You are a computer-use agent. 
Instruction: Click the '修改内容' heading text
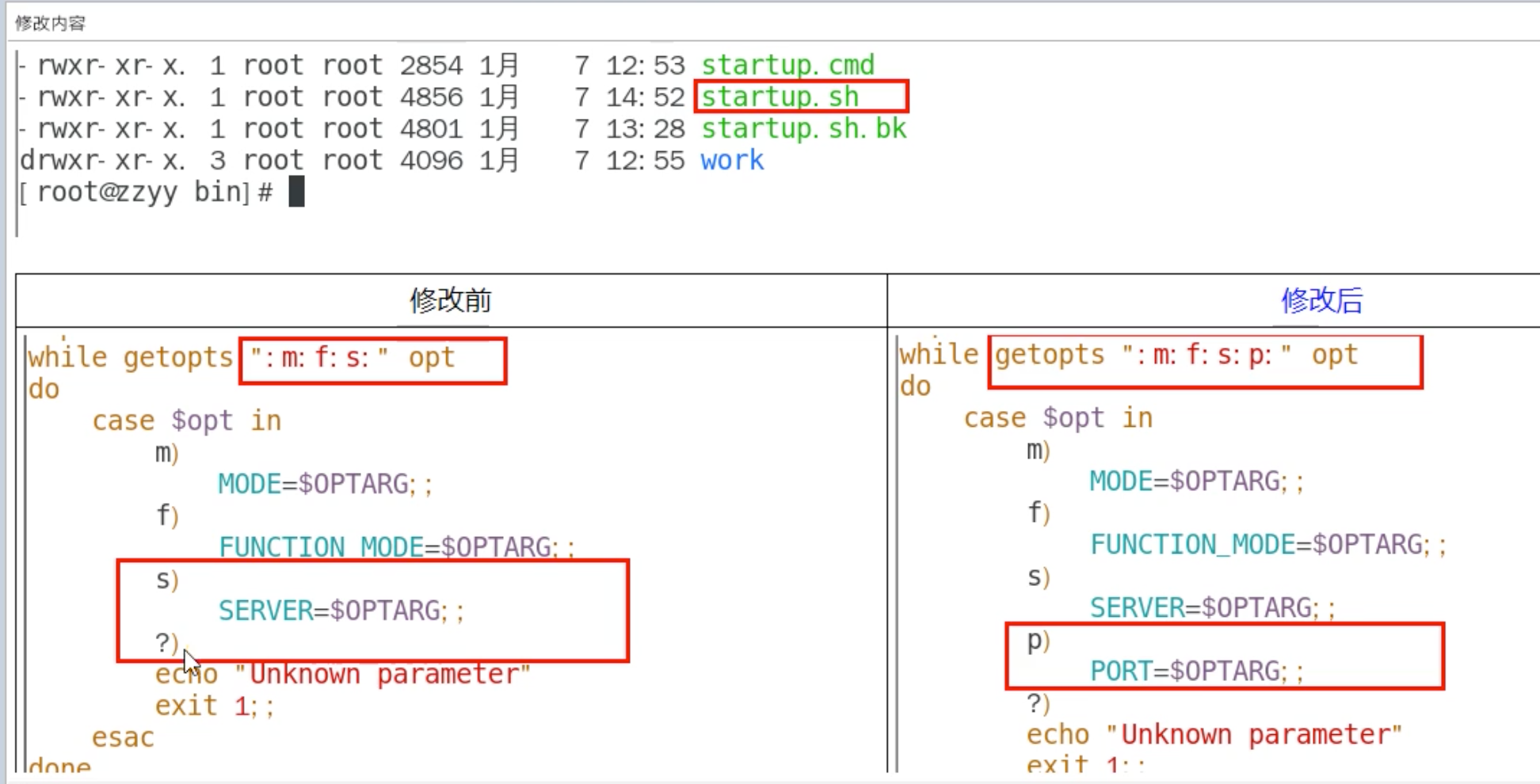point(50,23)
